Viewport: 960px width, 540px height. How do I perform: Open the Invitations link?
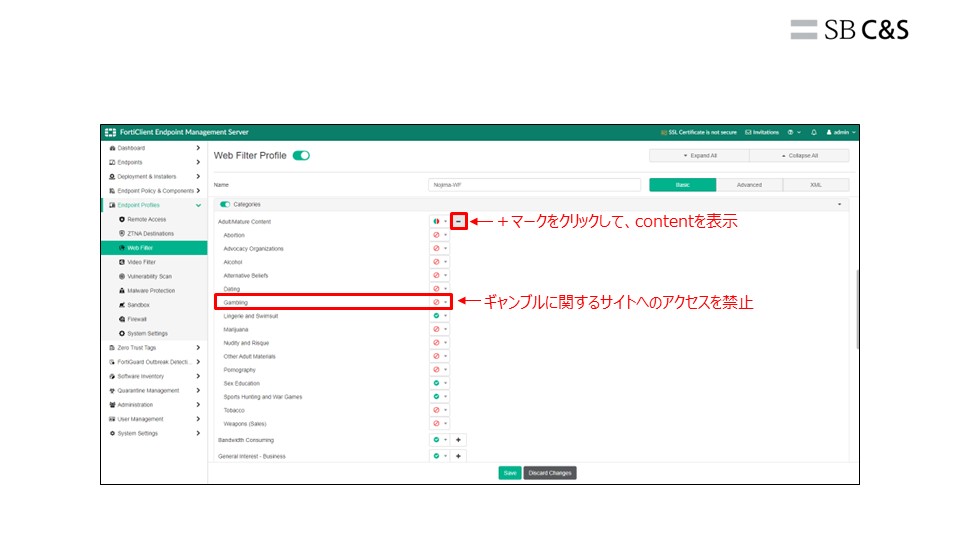[x=762, y=132]
